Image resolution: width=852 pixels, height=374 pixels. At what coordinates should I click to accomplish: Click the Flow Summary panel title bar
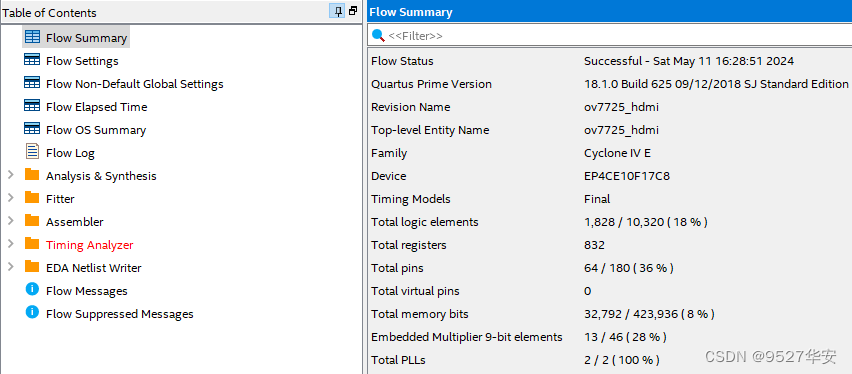[609, 12]
